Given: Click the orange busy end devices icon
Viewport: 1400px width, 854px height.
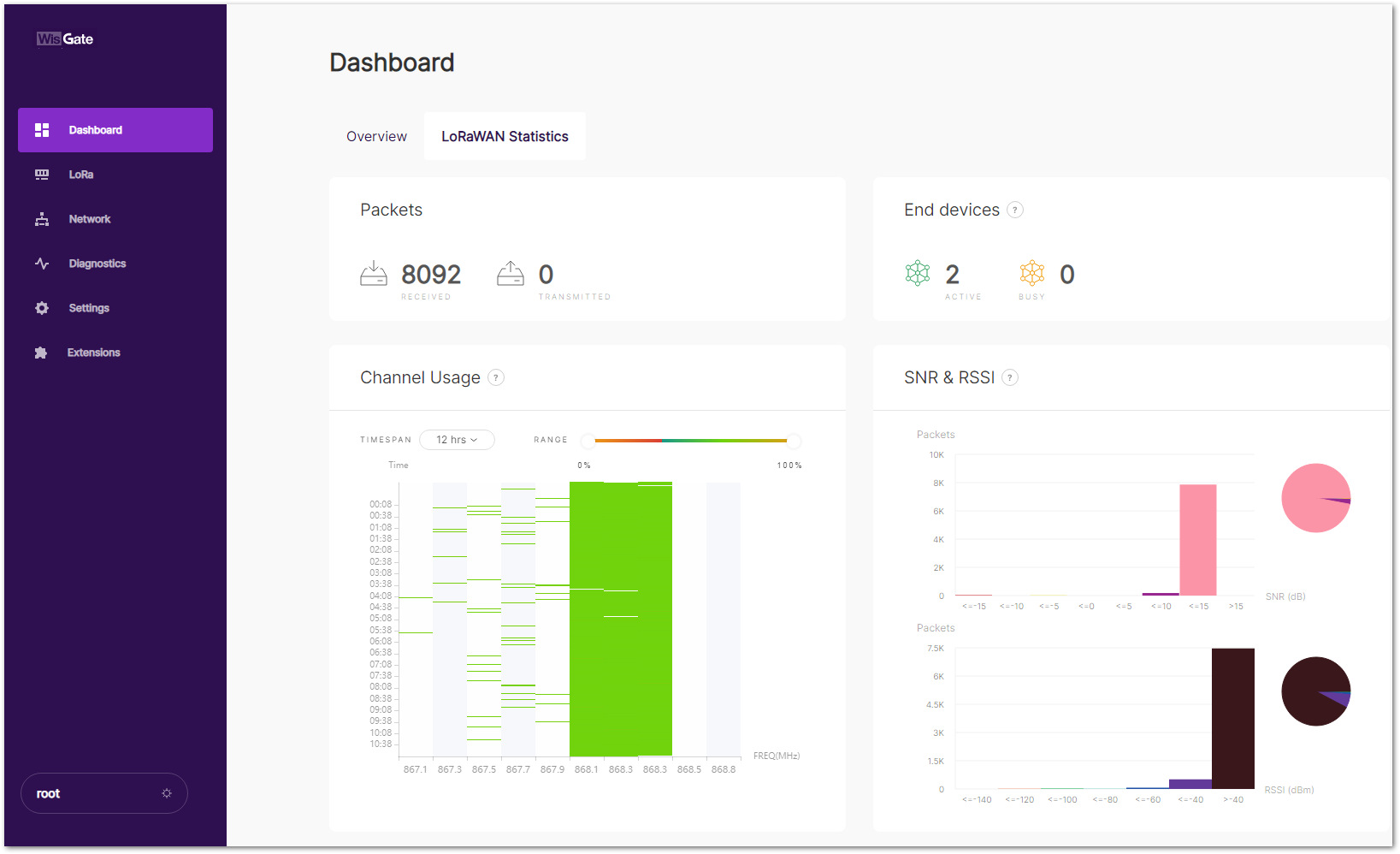Looking at the screenshot, I should (x=1032, y=274).
